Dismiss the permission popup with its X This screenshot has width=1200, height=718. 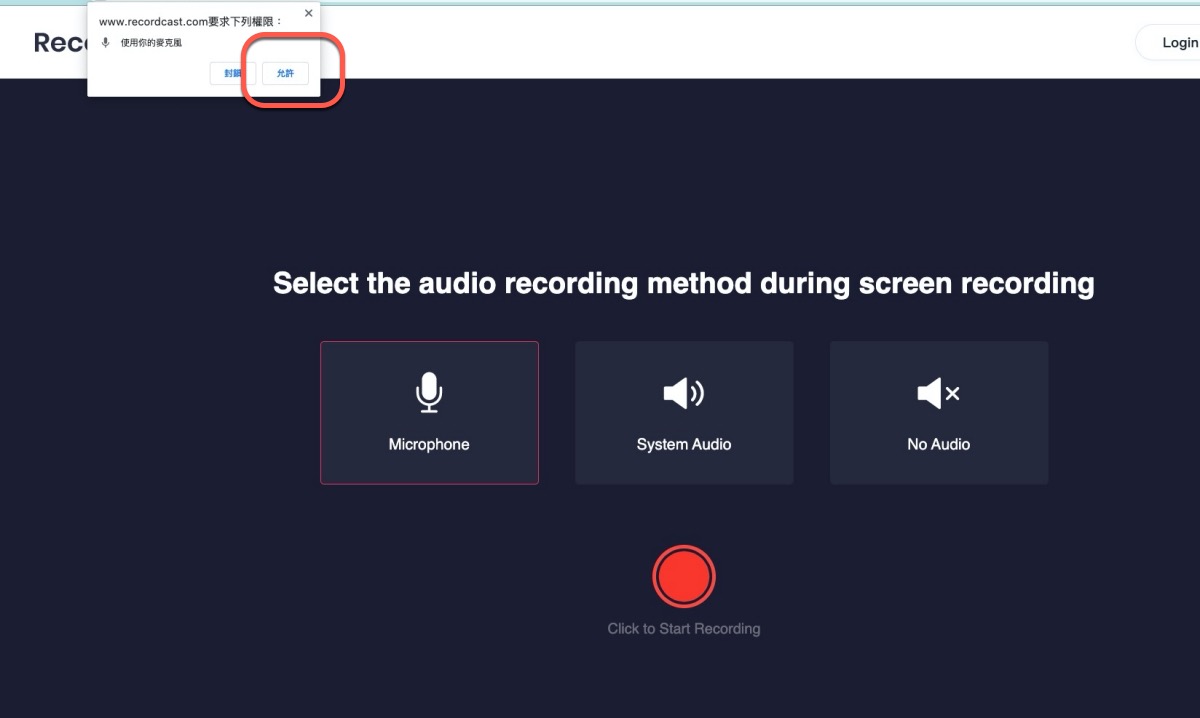[x=308, y=14]
